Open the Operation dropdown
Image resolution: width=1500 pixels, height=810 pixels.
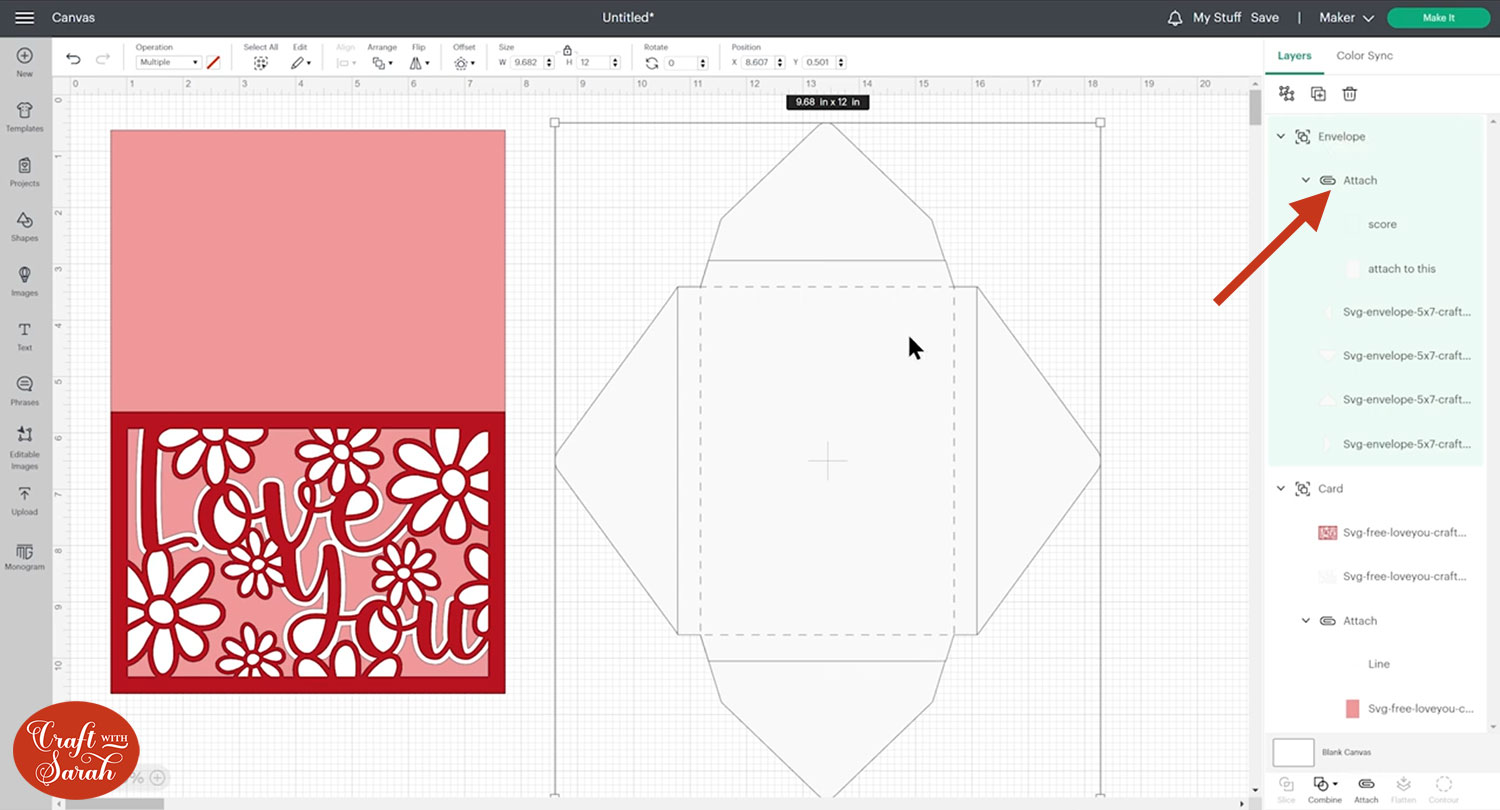[168, 62]
